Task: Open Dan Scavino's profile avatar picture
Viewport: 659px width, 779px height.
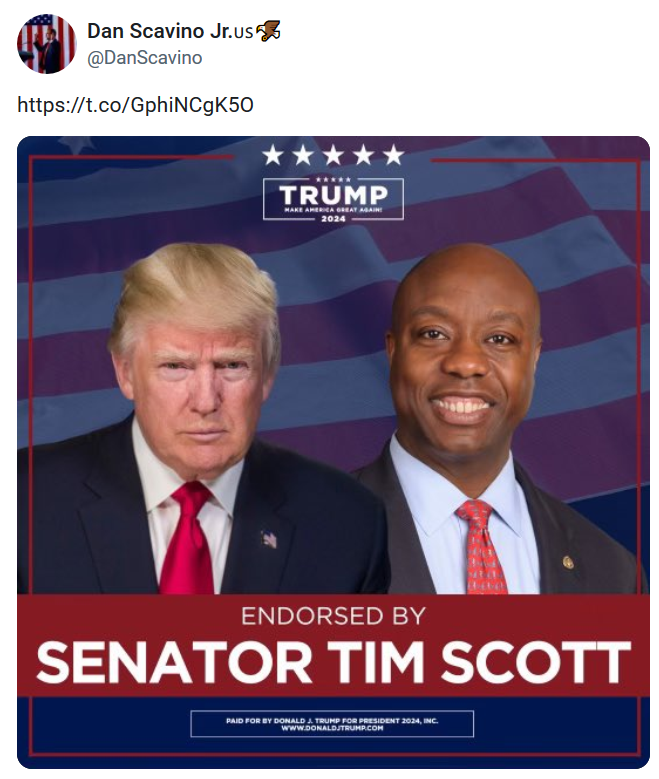Action: 46,43
